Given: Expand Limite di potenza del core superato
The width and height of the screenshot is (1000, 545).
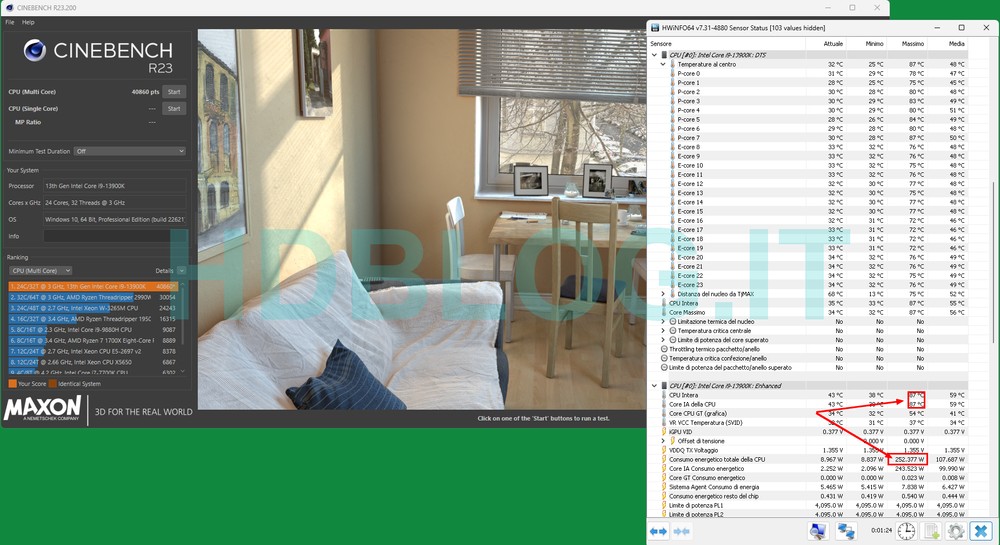Looking at the screenshot, I should click(663, 340).
